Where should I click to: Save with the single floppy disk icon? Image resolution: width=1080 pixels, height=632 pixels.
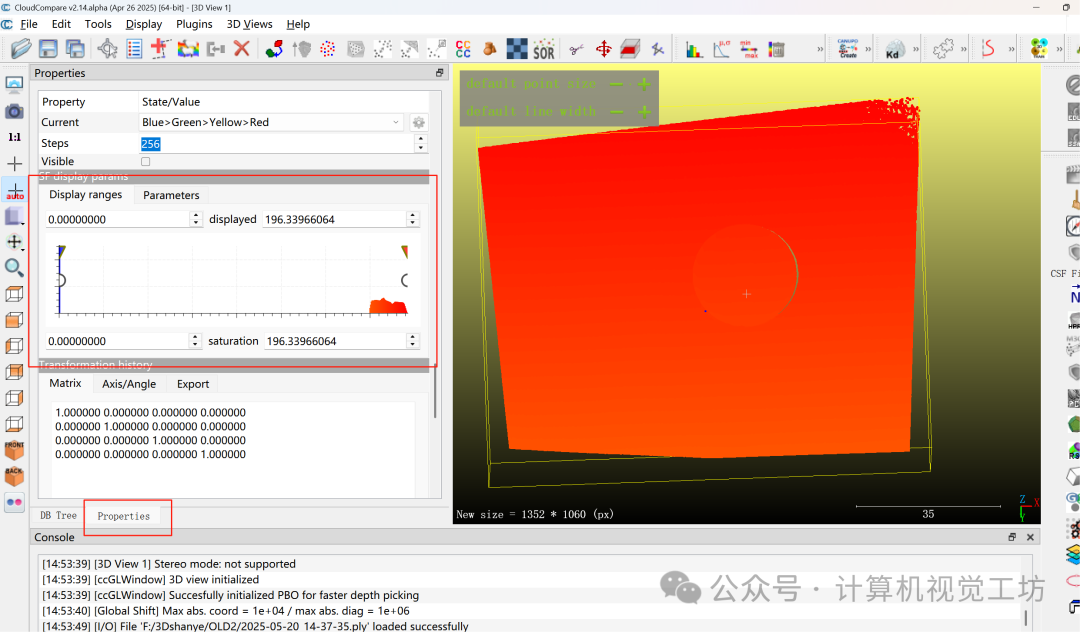click(x=48, y=49)
